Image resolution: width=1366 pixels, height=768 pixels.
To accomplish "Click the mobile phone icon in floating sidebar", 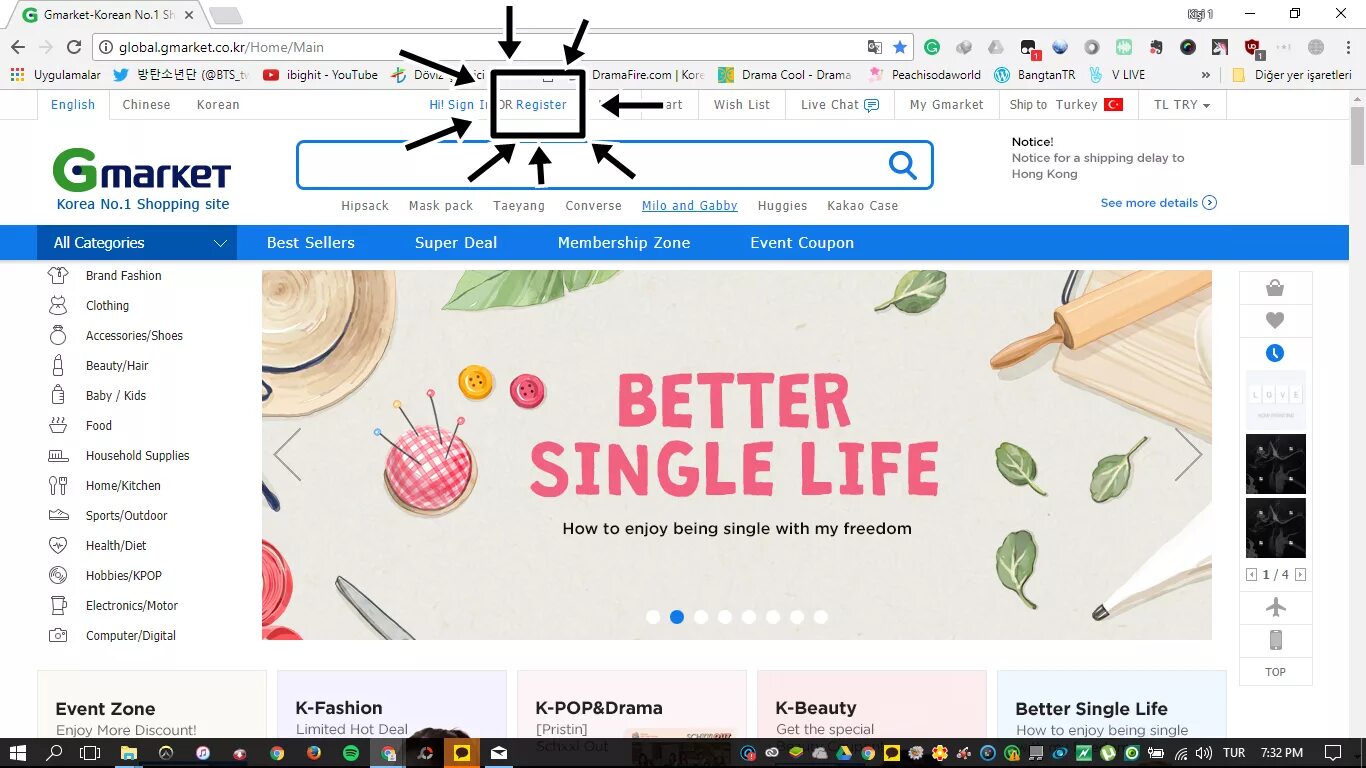I will click(1275, 640).
